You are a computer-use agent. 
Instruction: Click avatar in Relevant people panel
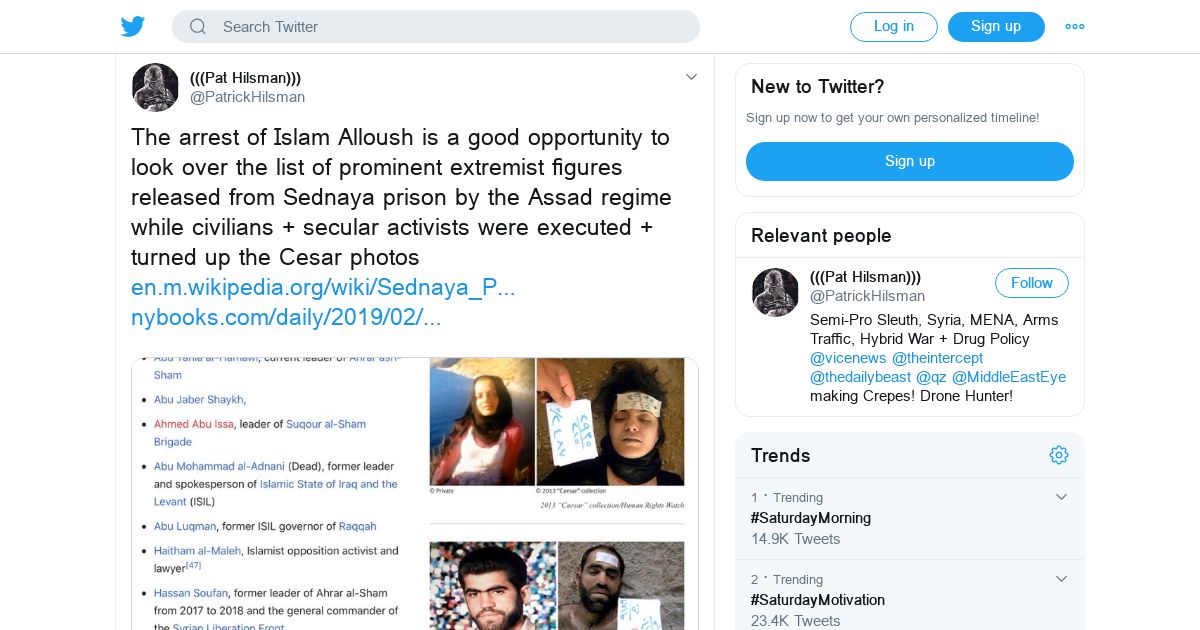775,292
